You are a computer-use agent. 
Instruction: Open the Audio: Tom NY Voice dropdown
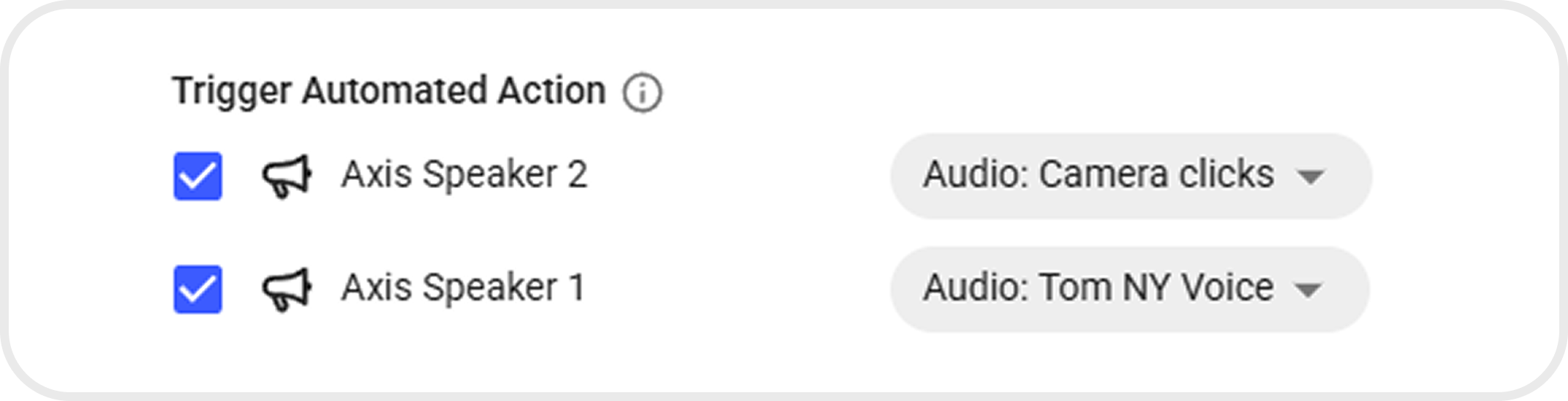point(1128,289)
